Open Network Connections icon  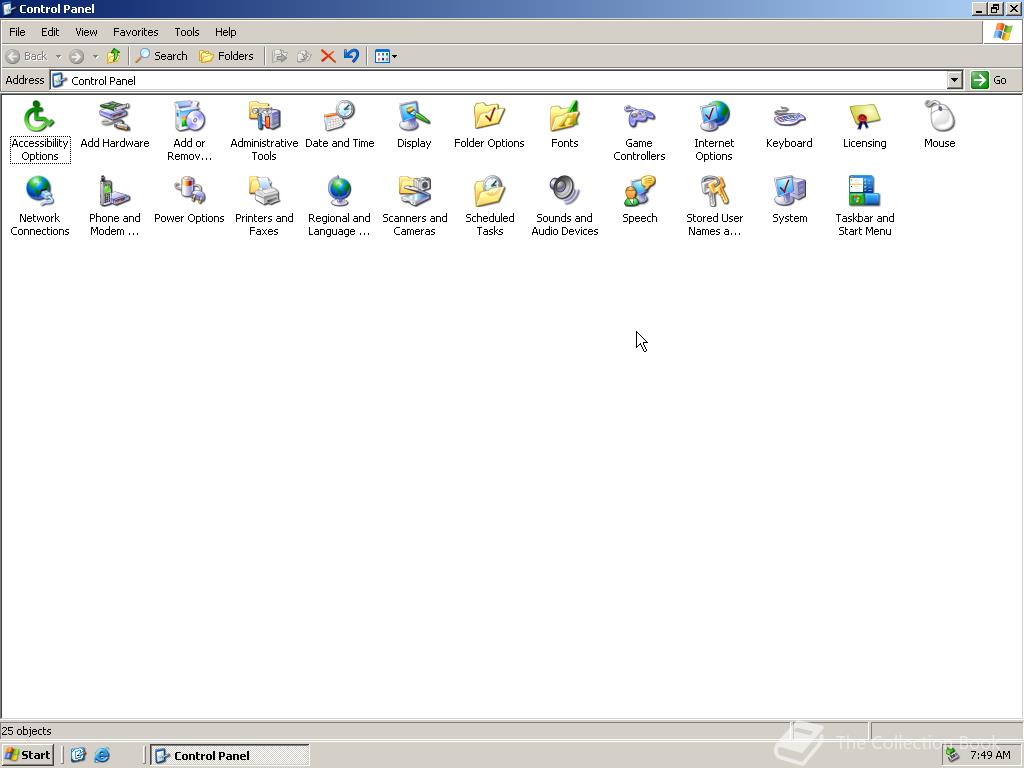(x=40, y=206)
